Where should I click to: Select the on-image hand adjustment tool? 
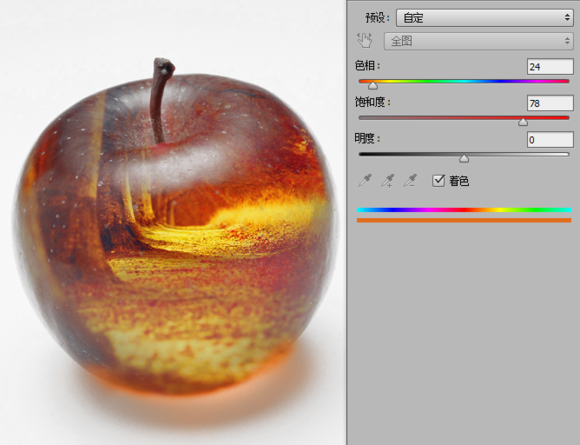click(x=364, y=40)
